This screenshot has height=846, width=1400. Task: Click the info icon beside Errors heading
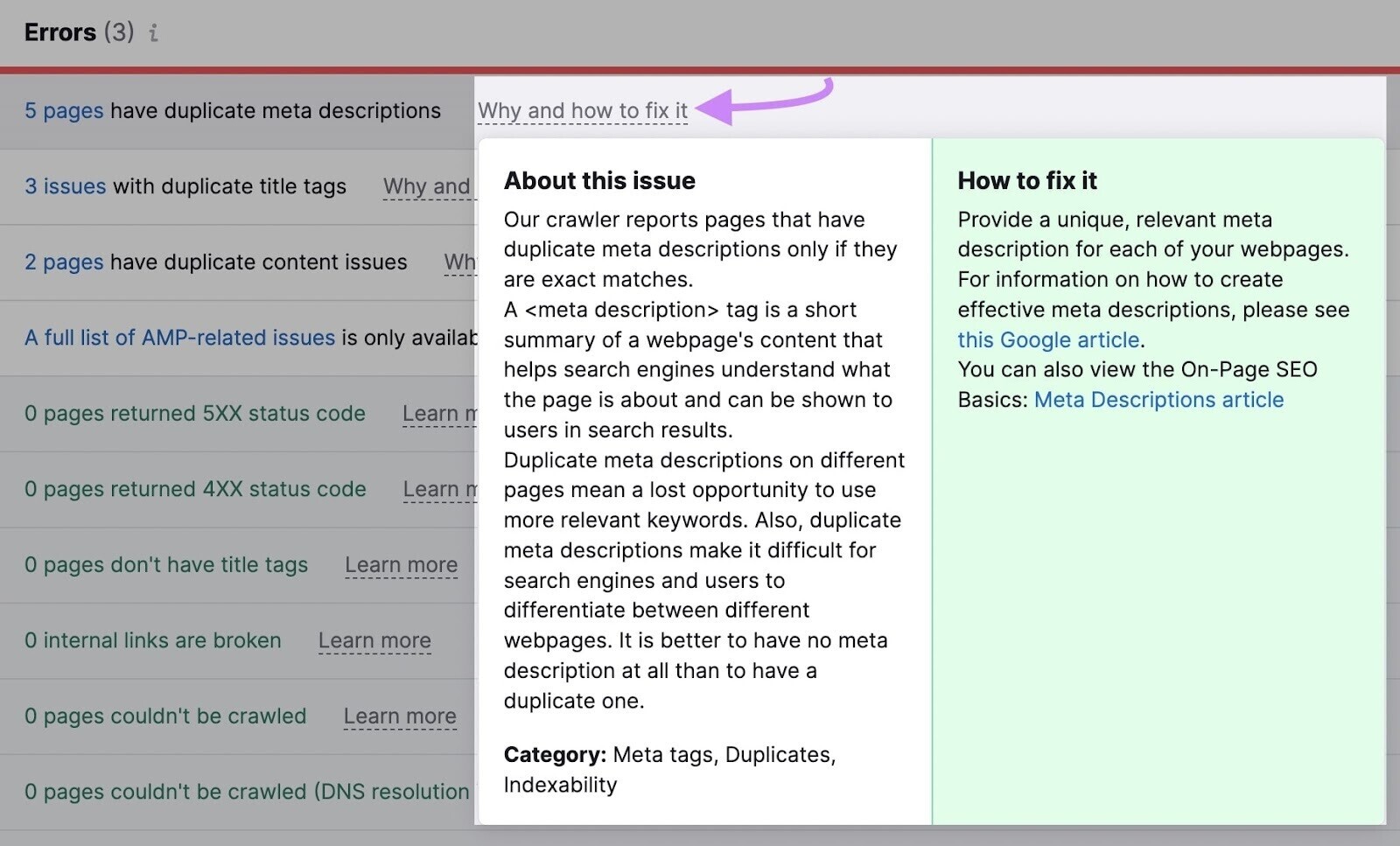point(154,33)
